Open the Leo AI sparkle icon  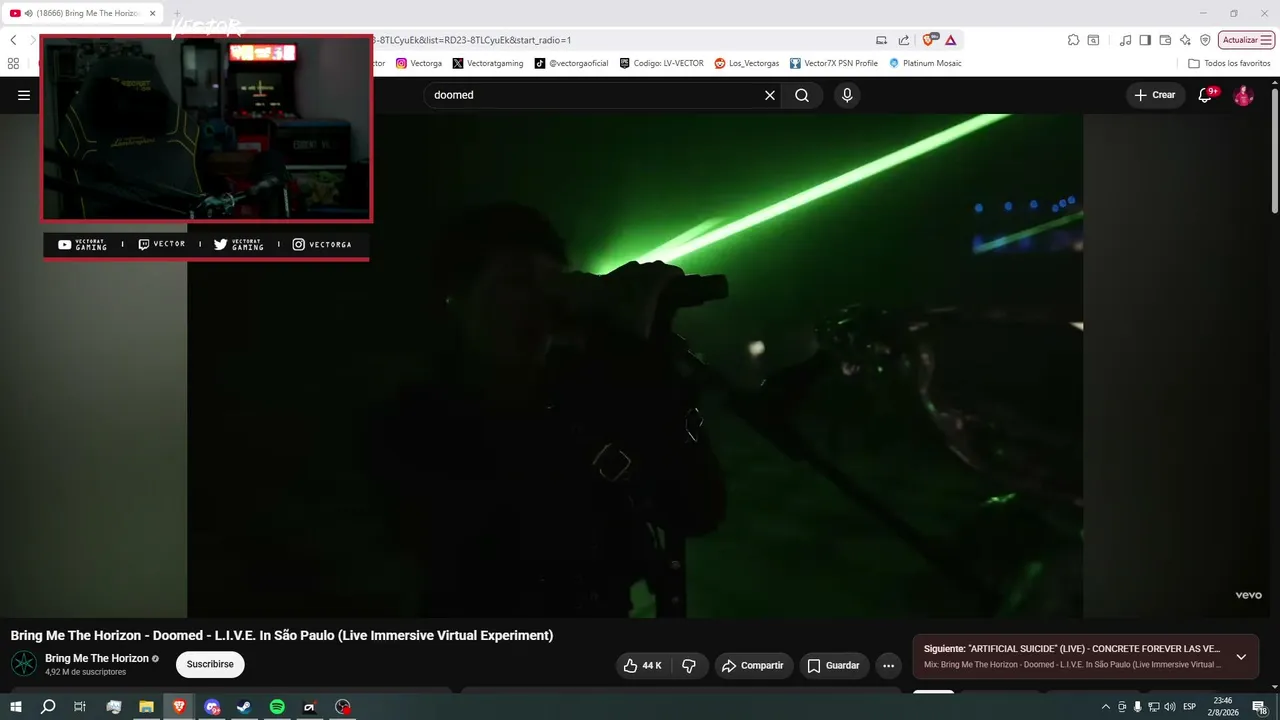coord(1185,40)
